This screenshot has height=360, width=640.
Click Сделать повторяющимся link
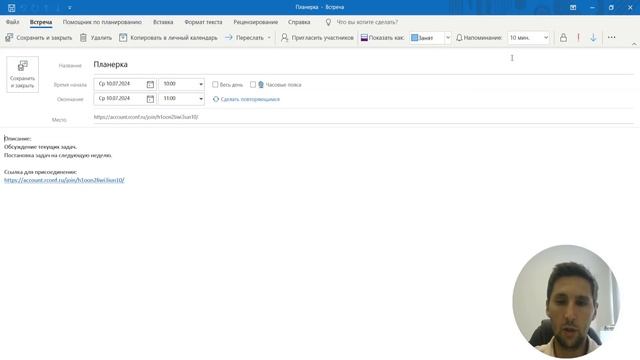(x=247, y=99)
